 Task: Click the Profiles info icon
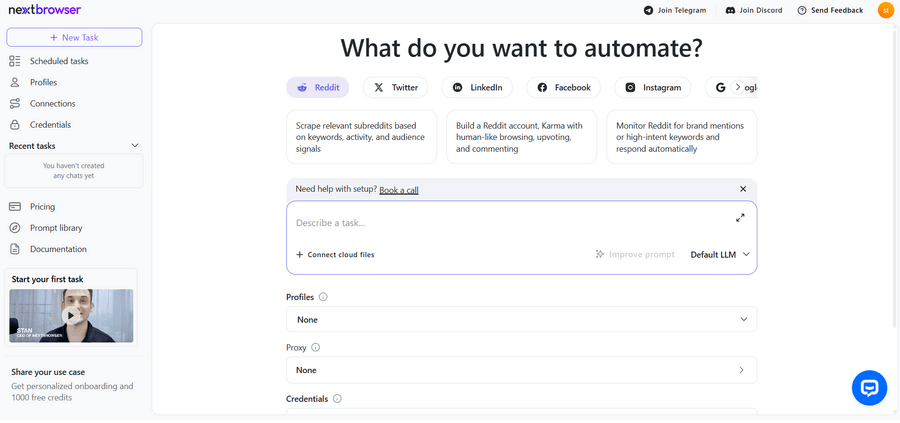point(323,297)
